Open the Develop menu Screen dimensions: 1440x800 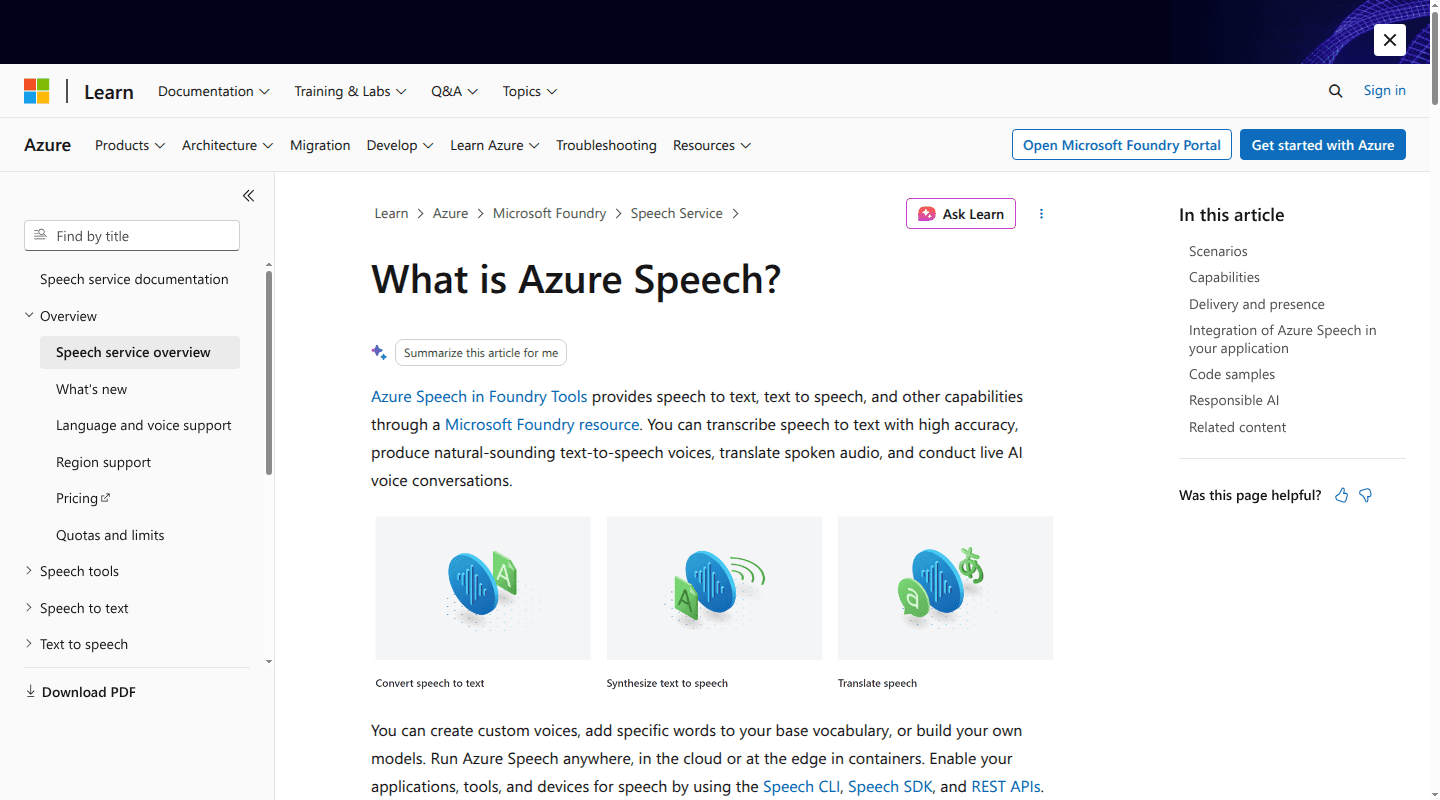click(400, 145)
